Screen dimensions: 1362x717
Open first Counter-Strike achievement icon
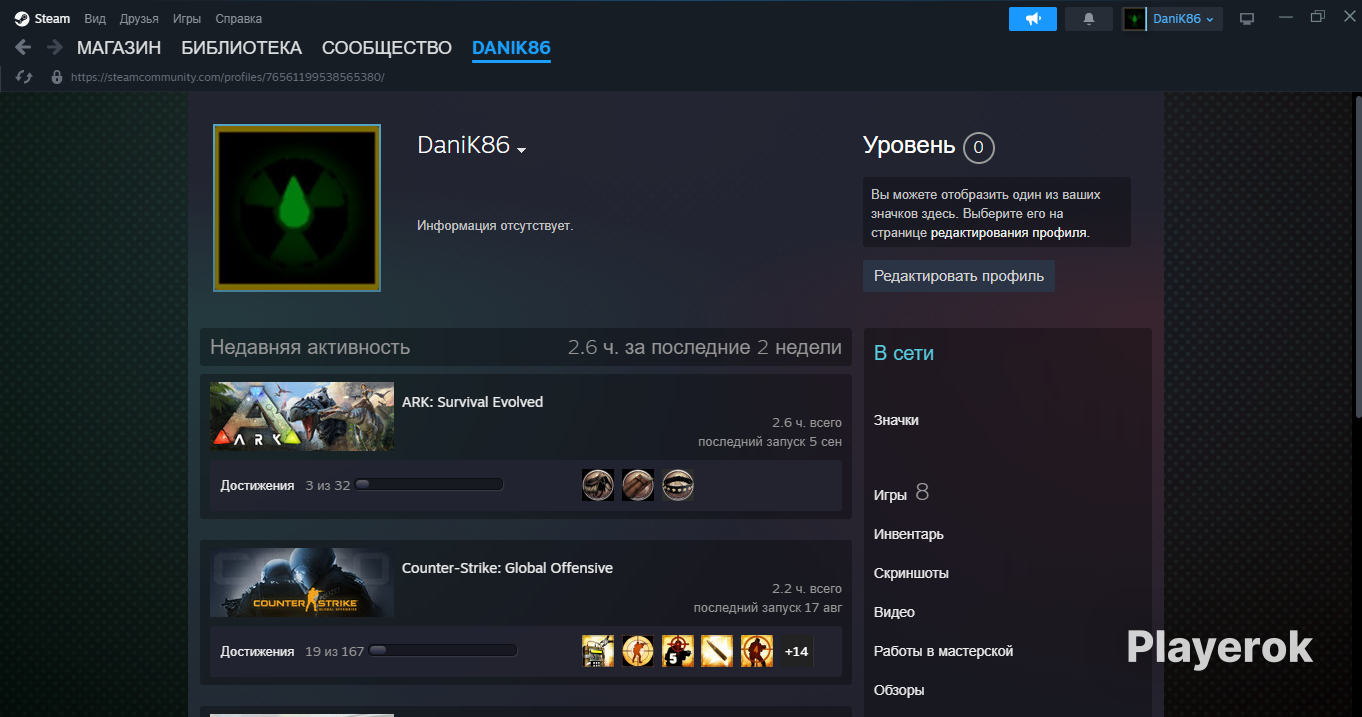click(x=598, y=651)
